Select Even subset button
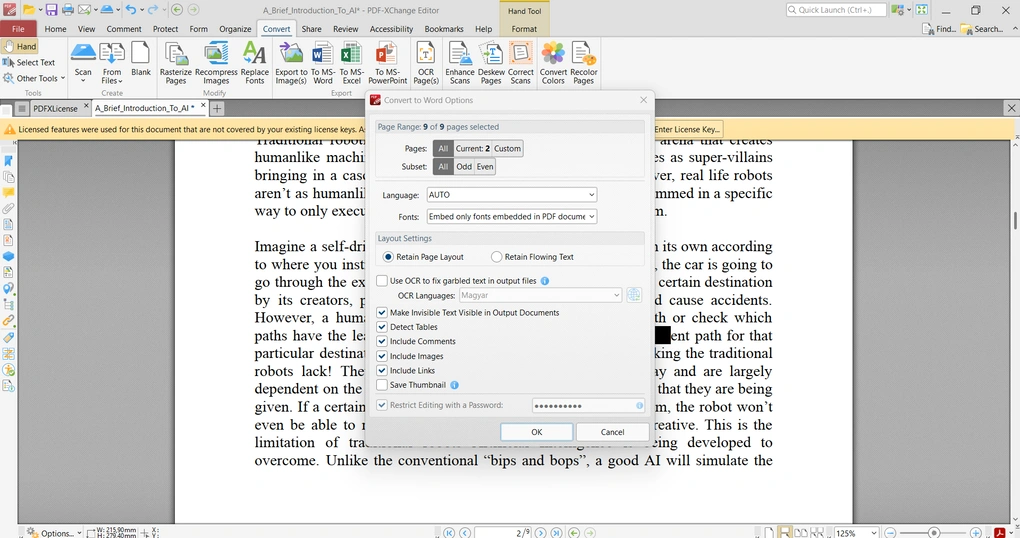This screenshot has height=538, width=1020. [485, 167]
